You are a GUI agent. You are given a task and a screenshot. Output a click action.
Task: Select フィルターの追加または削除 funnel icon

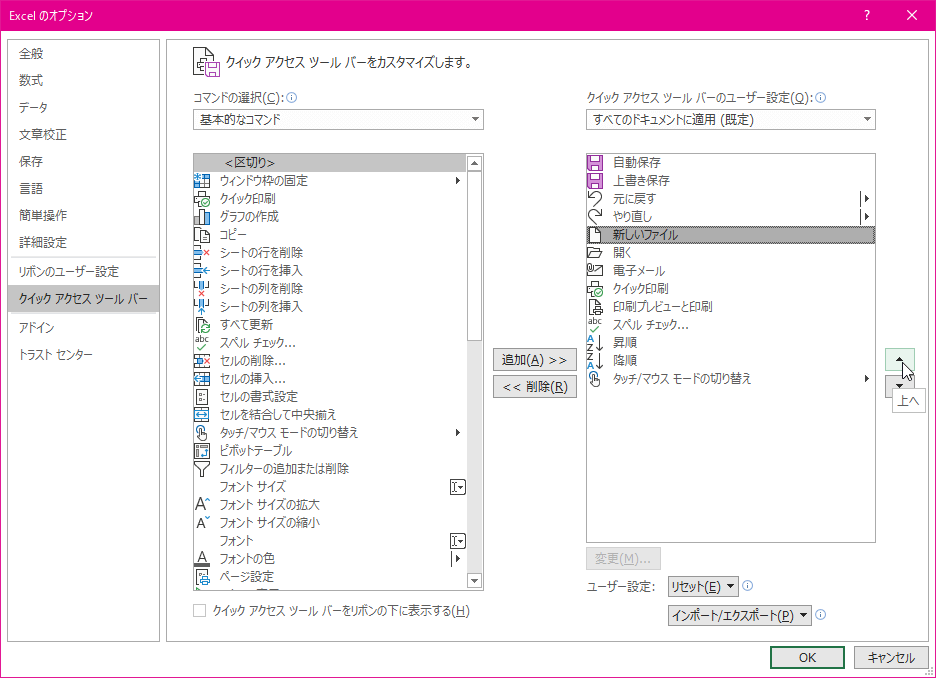pyautogui.click(x=202, y=469)
